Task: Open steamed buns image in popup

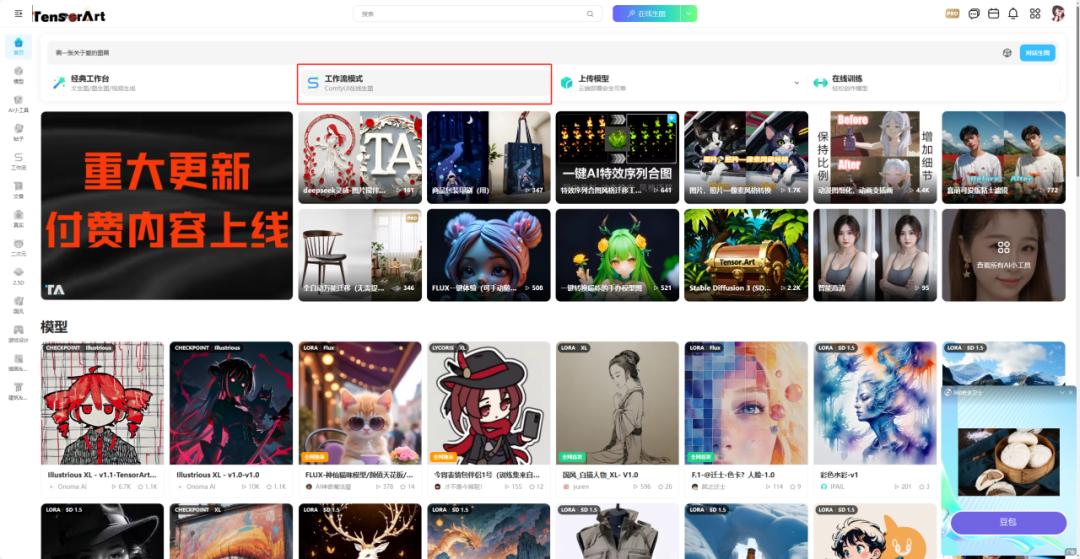Action: pos(1008,462)
